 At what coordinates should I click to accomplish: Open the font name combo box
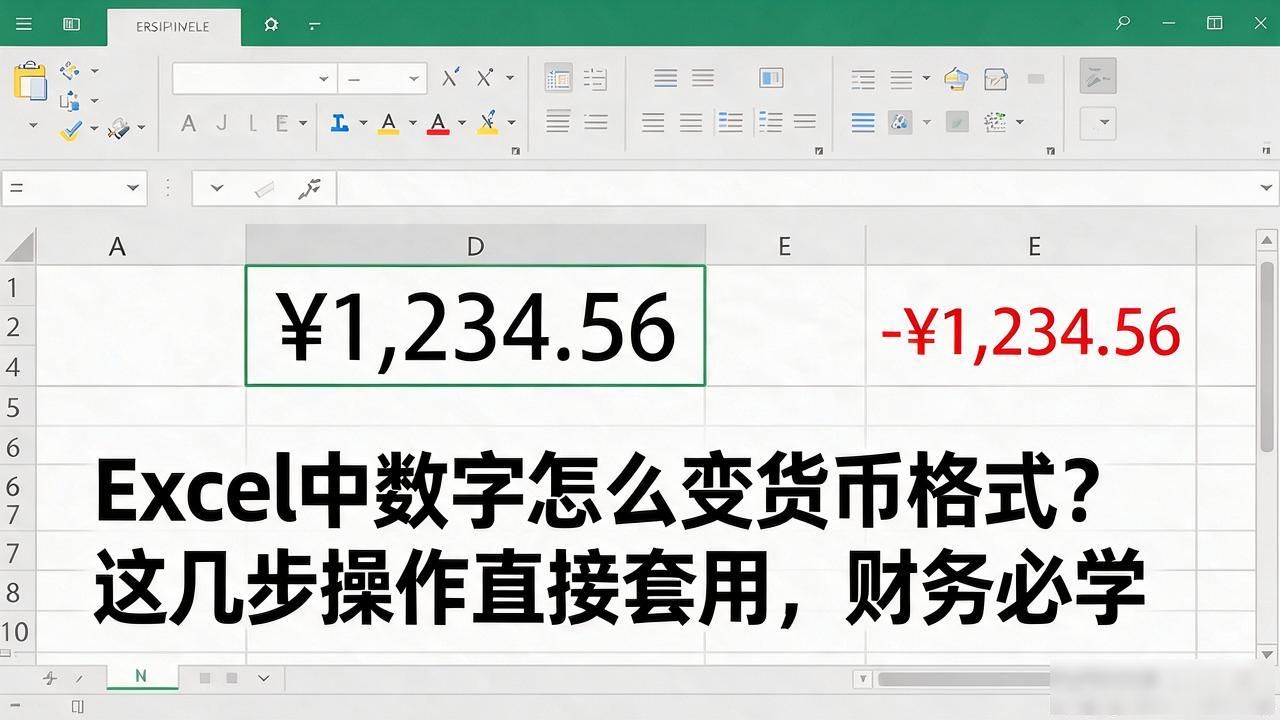[x=254, y=78]
